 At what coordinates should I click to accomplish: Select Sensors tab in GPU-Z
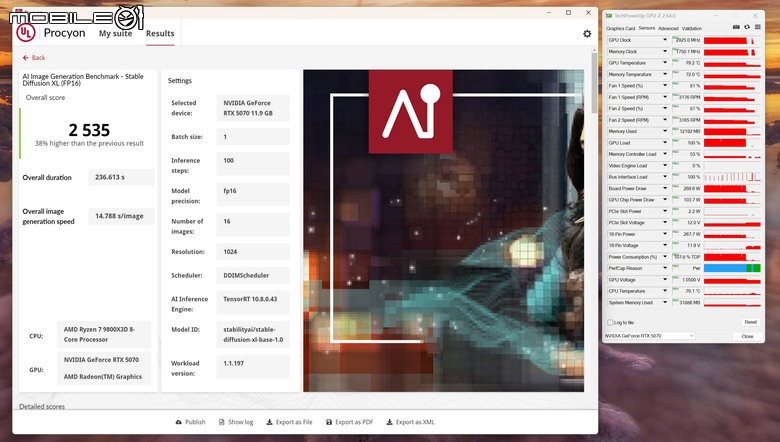(647, 28)
